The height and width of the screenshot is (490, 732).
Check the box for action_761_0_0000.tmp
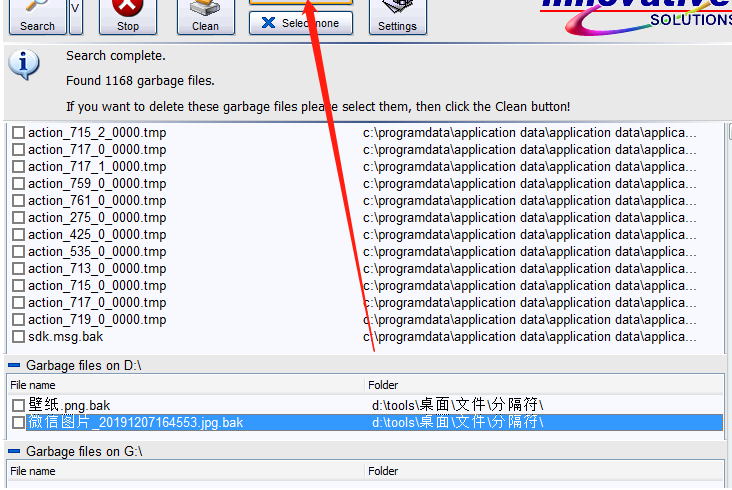pos(18,201)
